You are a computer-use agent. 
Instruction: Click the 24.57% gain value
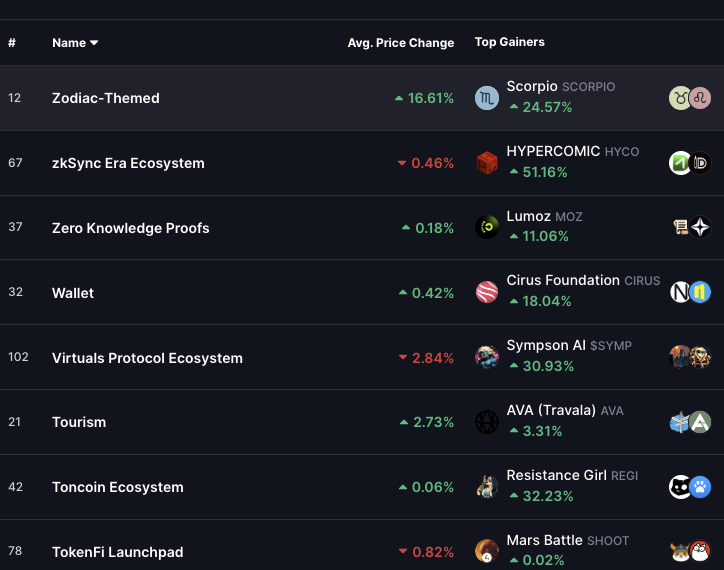[541, 107]
